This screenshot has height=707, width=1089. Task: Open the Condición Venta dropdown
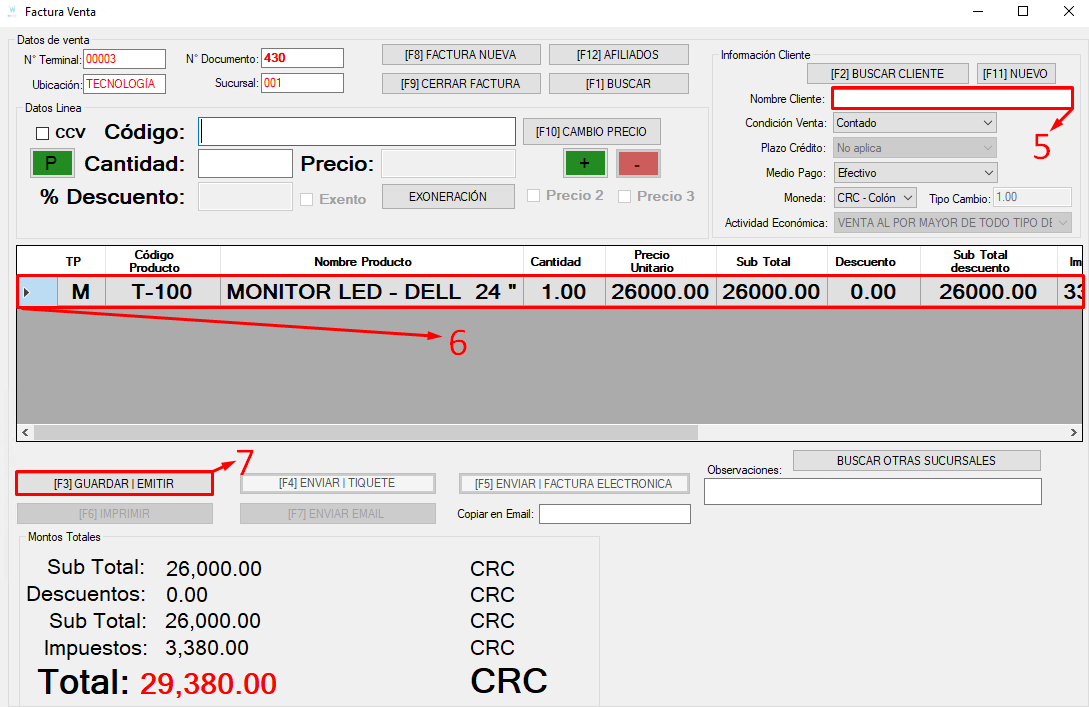915,123
